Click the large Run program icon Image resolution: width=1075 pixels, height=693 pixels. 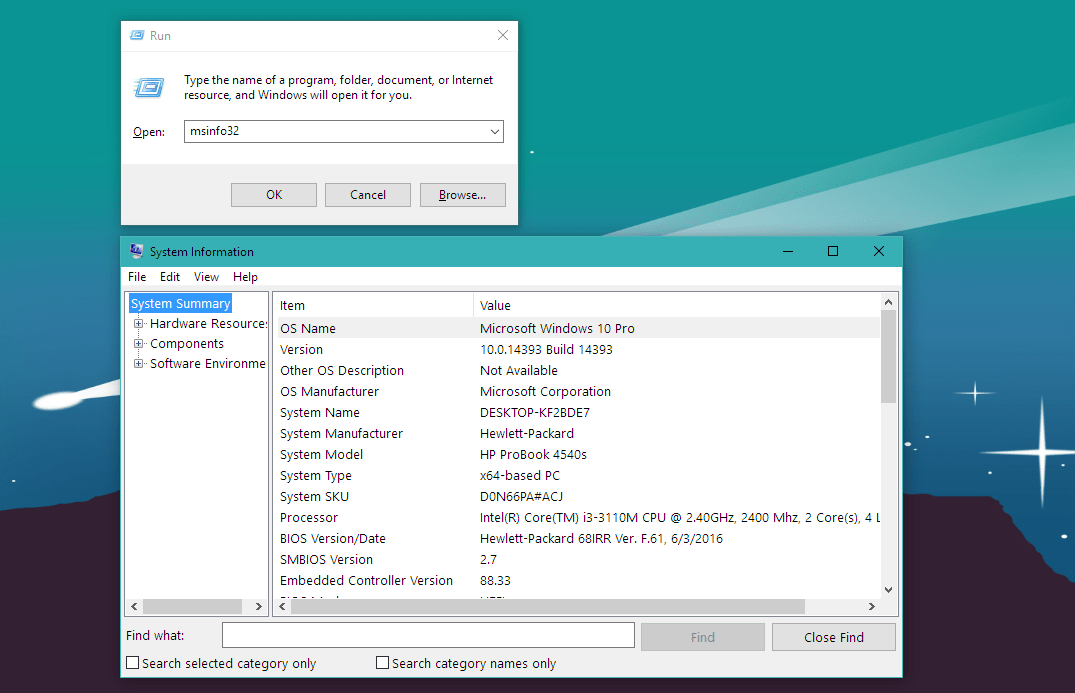[x=149, y=87]
